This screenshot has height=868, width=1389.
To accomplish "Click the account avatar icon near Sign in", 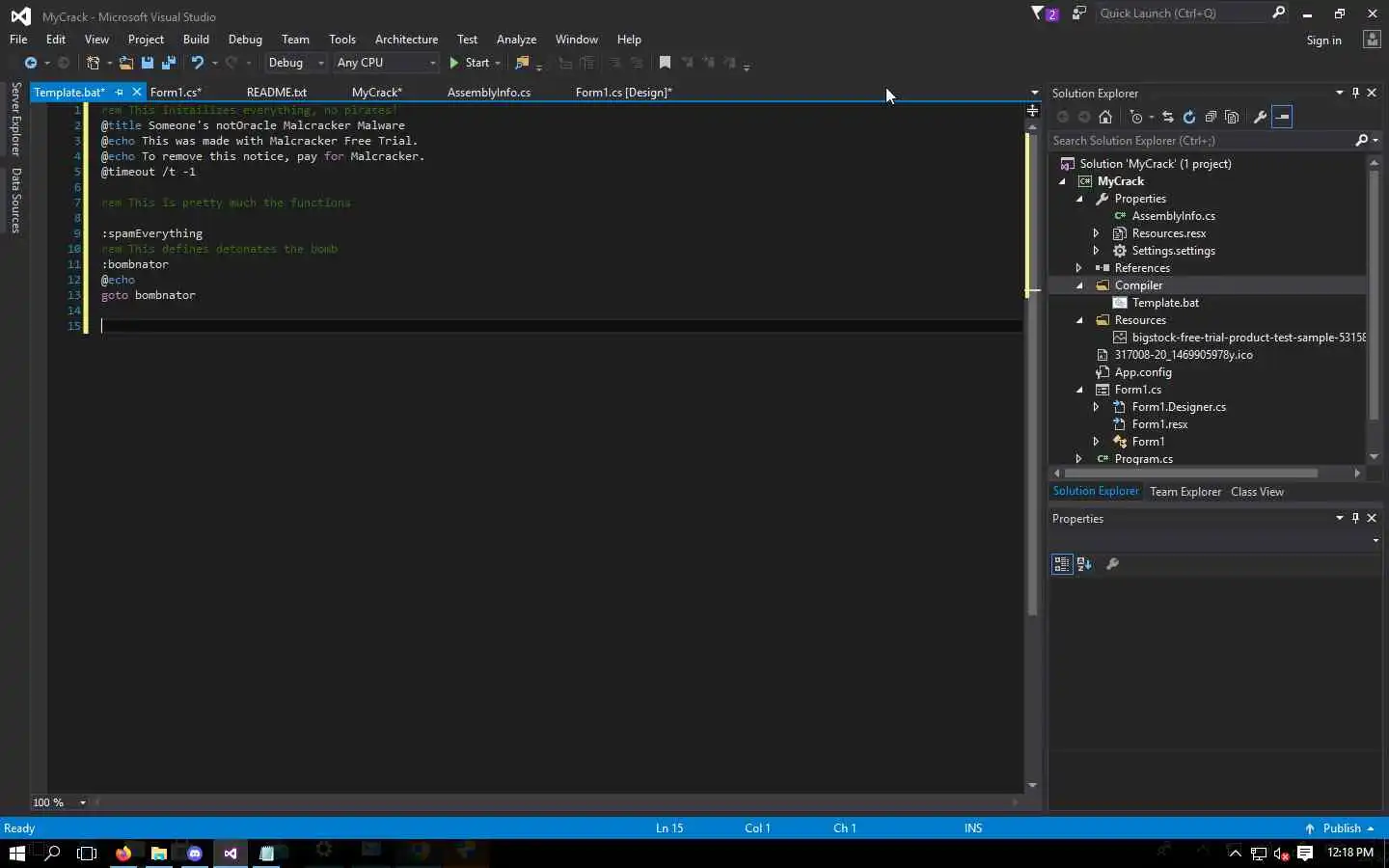I will [1372, 40].
